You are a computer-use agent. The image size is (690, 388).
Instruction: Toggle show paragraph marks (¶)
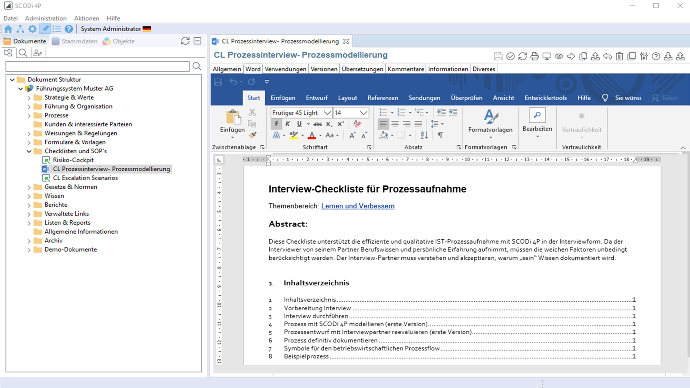click(x=440, y=135)
